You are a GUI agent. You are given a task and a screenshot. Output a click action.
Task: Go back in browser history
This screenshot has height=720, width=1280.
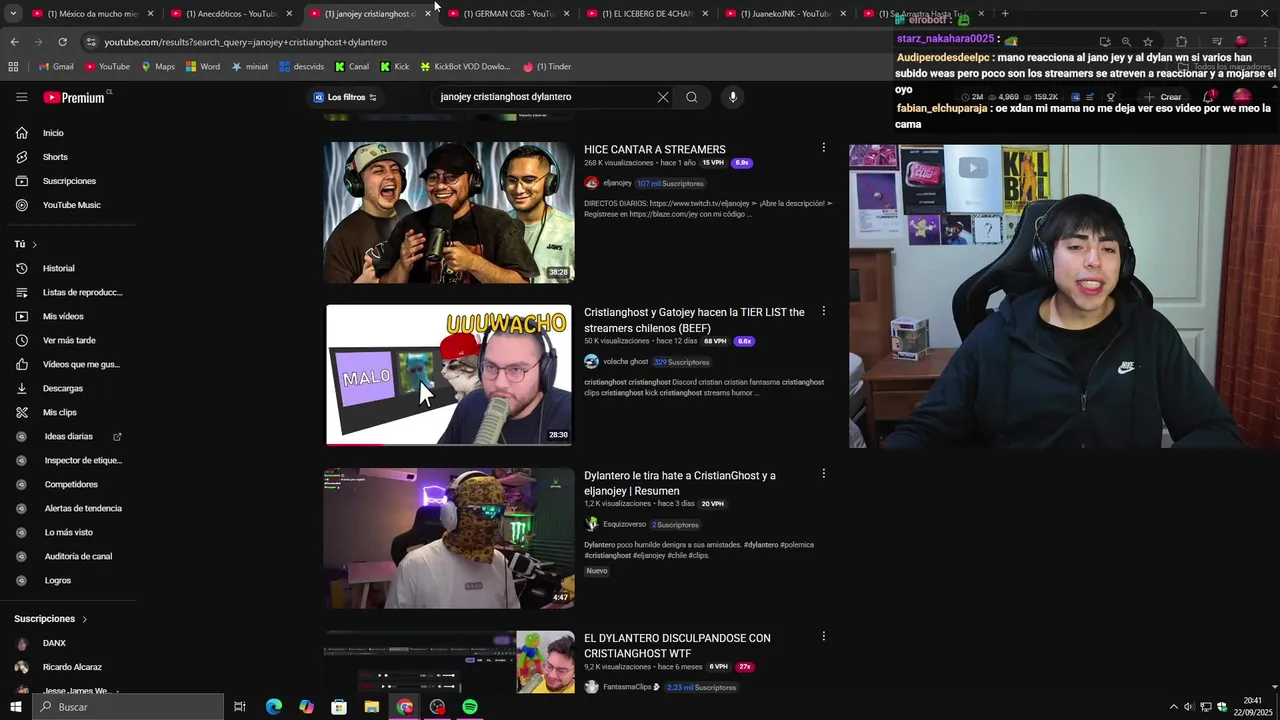(14, 42)
